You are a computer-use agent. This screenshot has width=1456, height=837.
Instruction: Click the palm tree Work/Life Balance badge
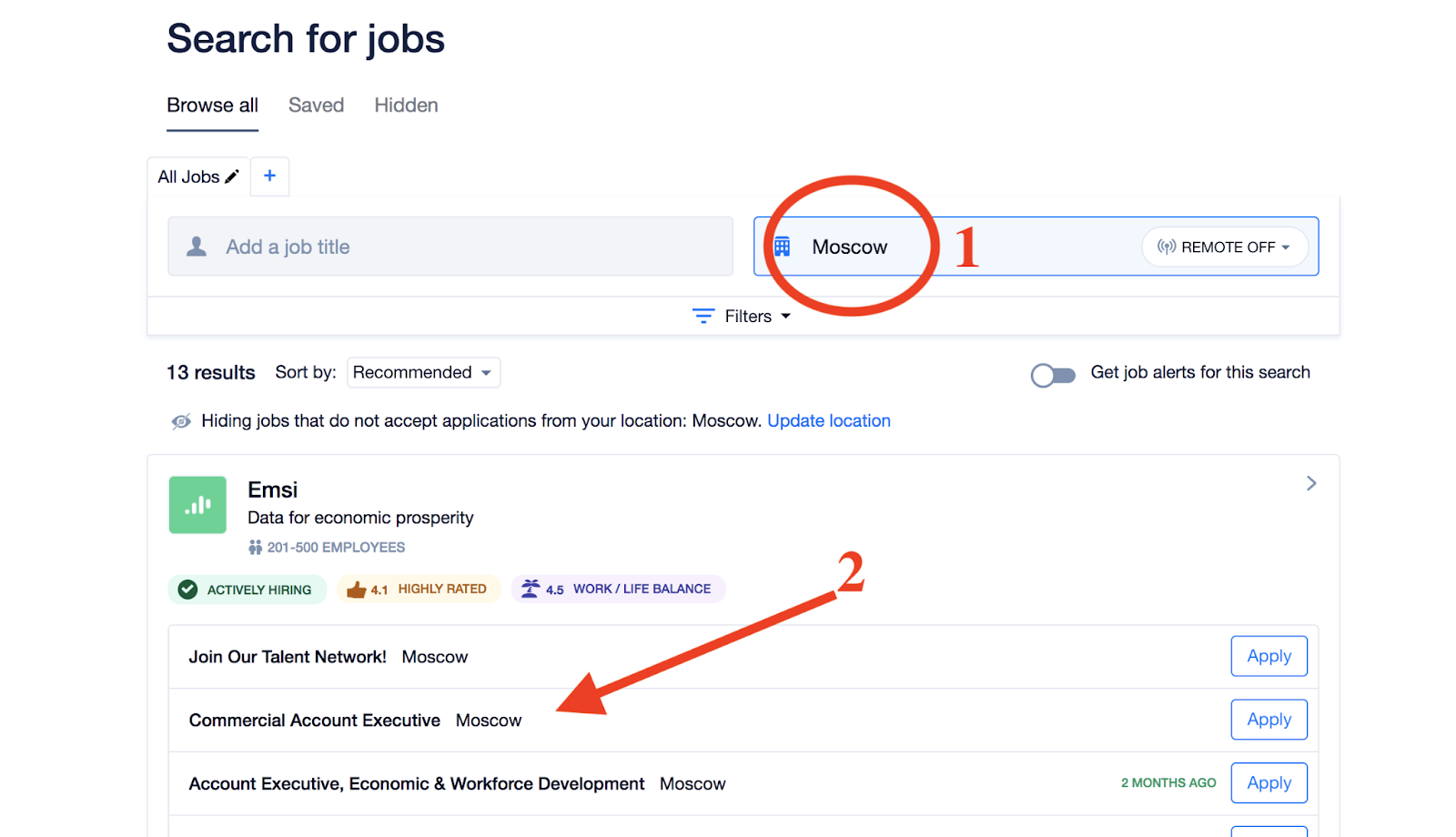pyautogui.click(x=618, y=589)
